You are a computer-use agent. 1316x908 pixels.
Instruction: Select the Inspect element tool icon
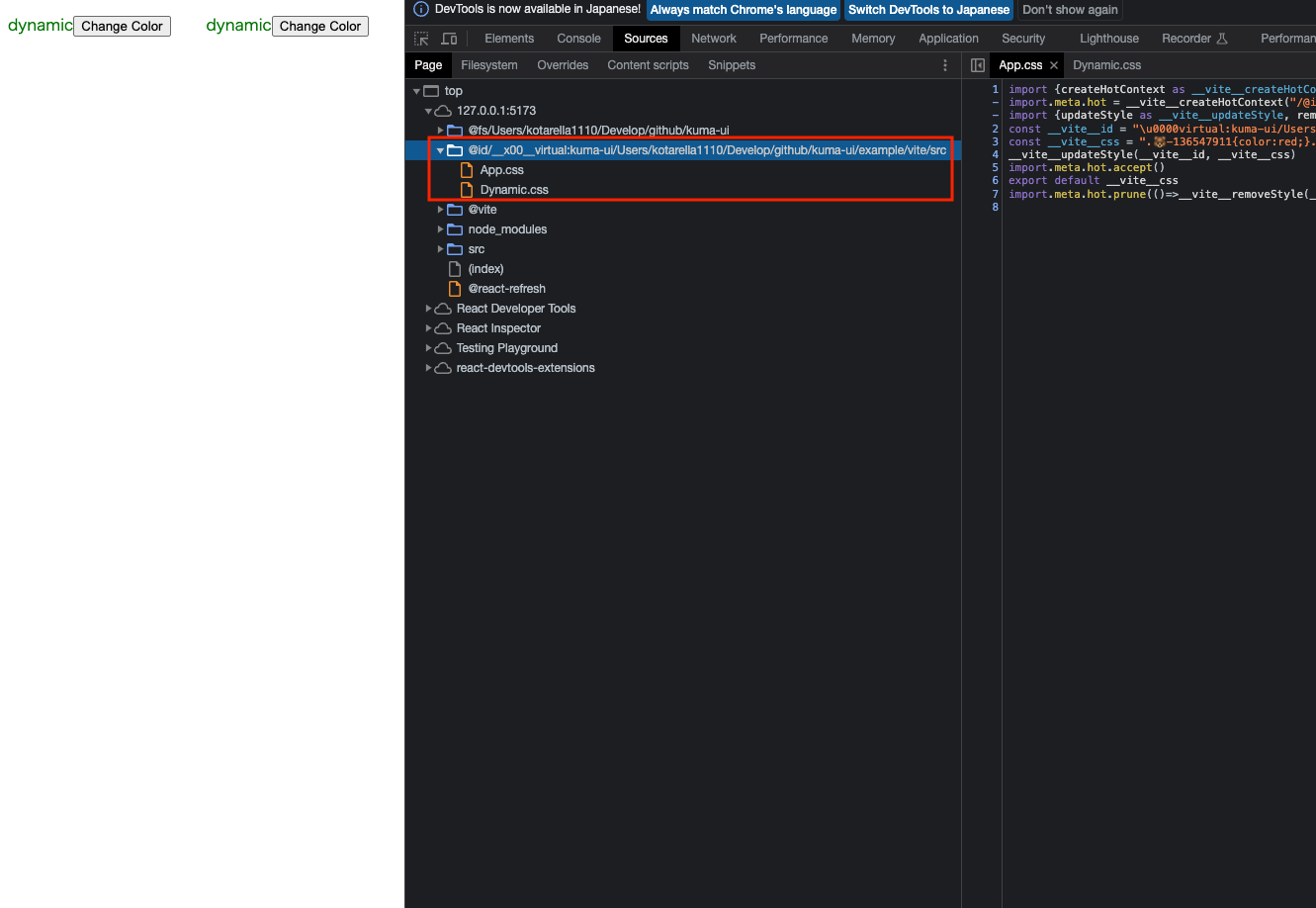pyautogui.click(x=420, y=38)
